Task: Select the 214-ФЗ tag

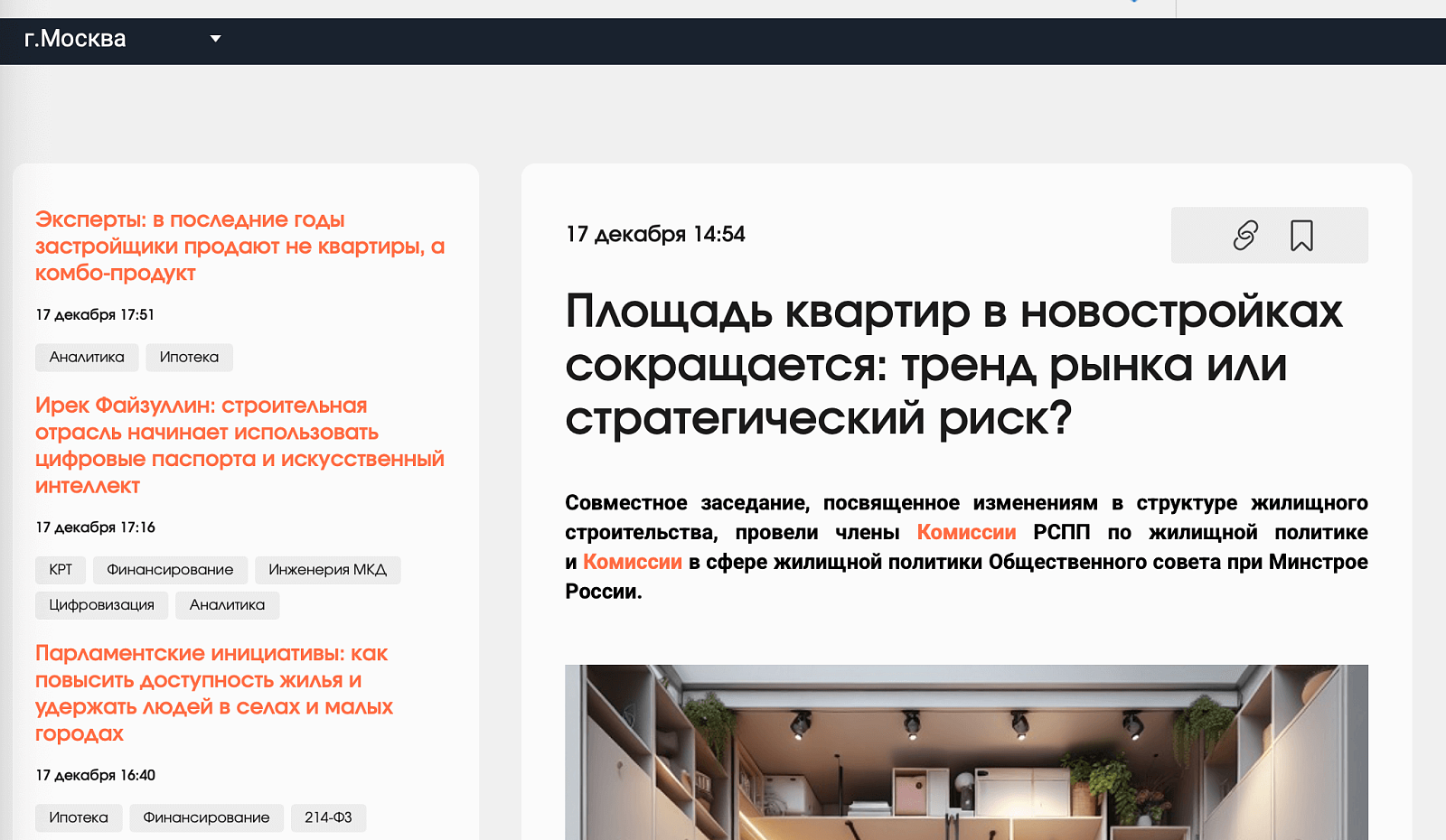Action: (x=328, y=818)
